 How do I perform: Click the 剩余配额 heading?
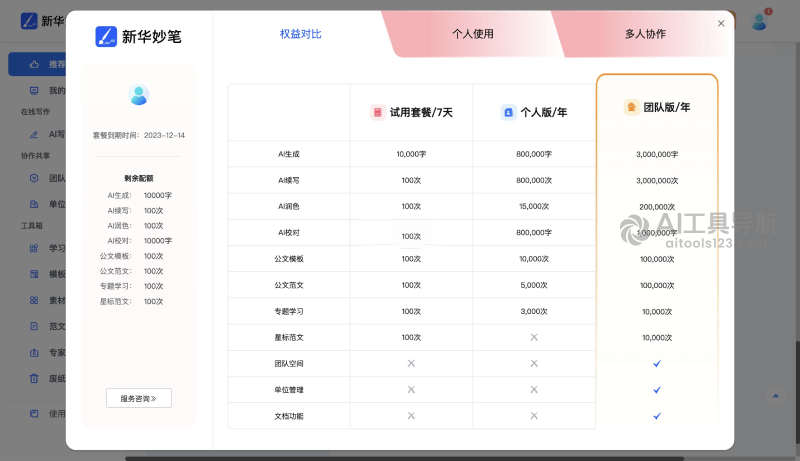(139, 178)
